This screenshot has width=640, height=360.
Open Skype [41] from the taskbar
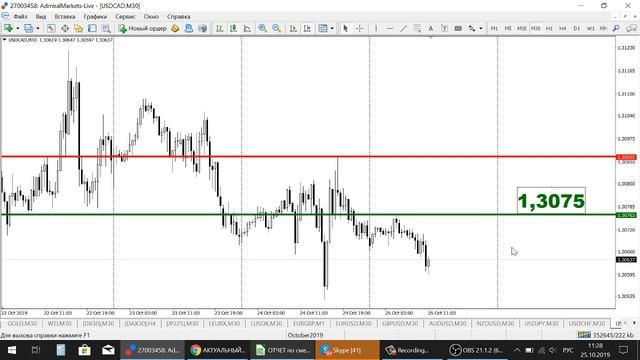[x=347, y=350]
